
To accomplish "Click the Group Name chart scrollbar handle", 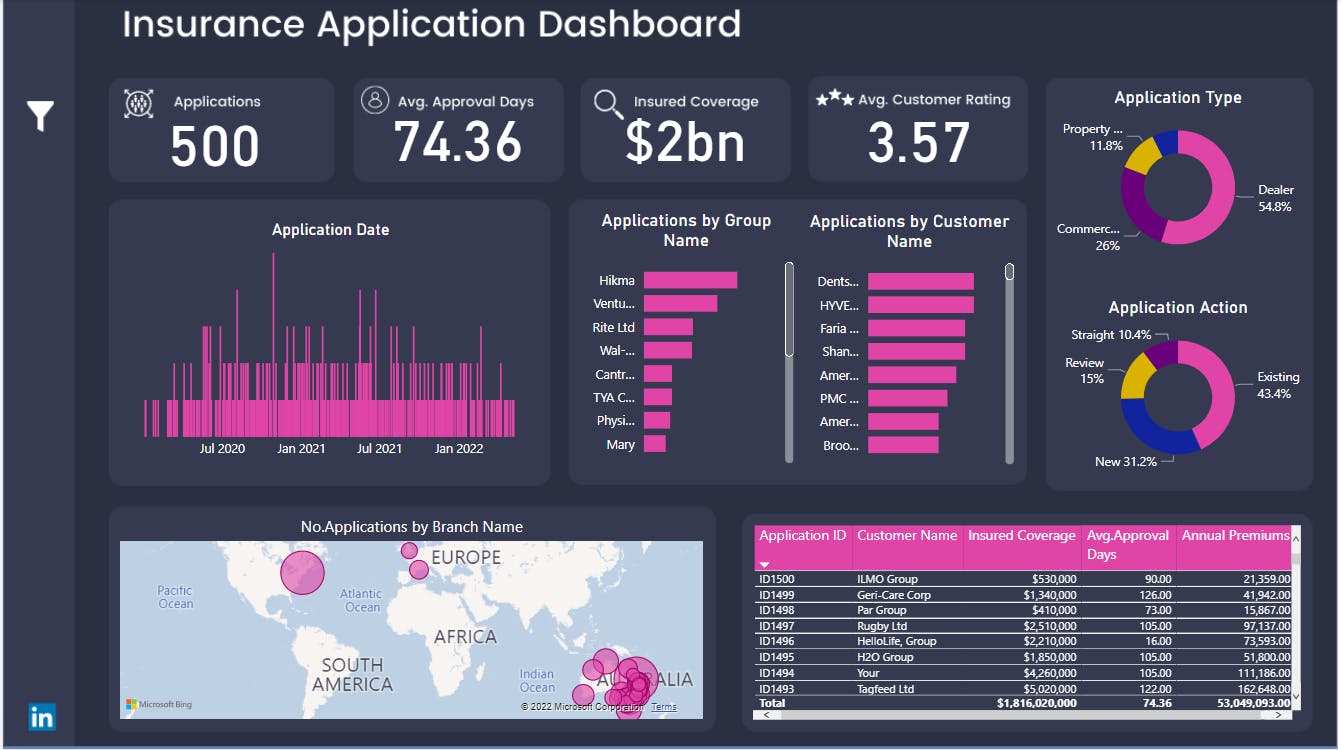I will click(x=789, y=309).
